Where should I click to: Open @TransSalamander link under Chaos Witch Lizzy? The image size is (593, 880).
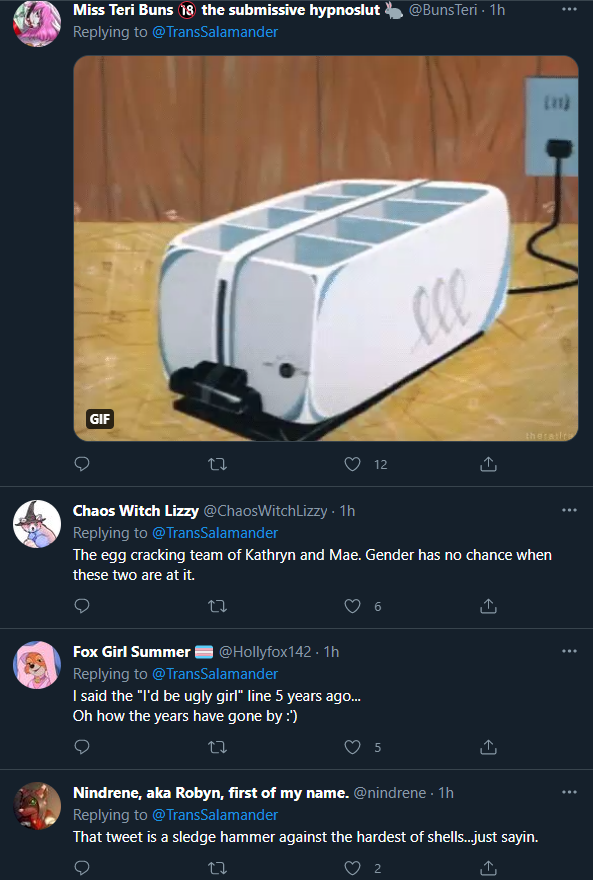tap(215, 533)
